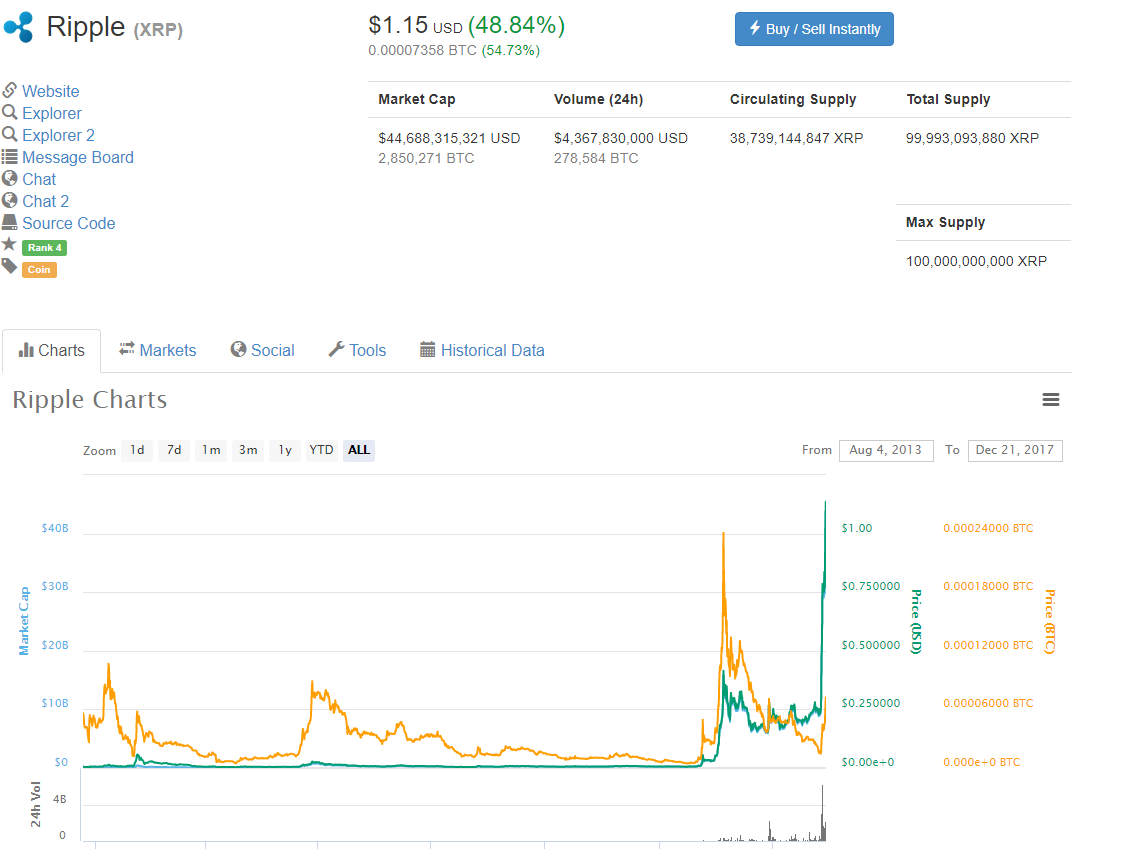Click the $4,367,830,000 USD volume value
1128x849 pixels.
[621, 138]
